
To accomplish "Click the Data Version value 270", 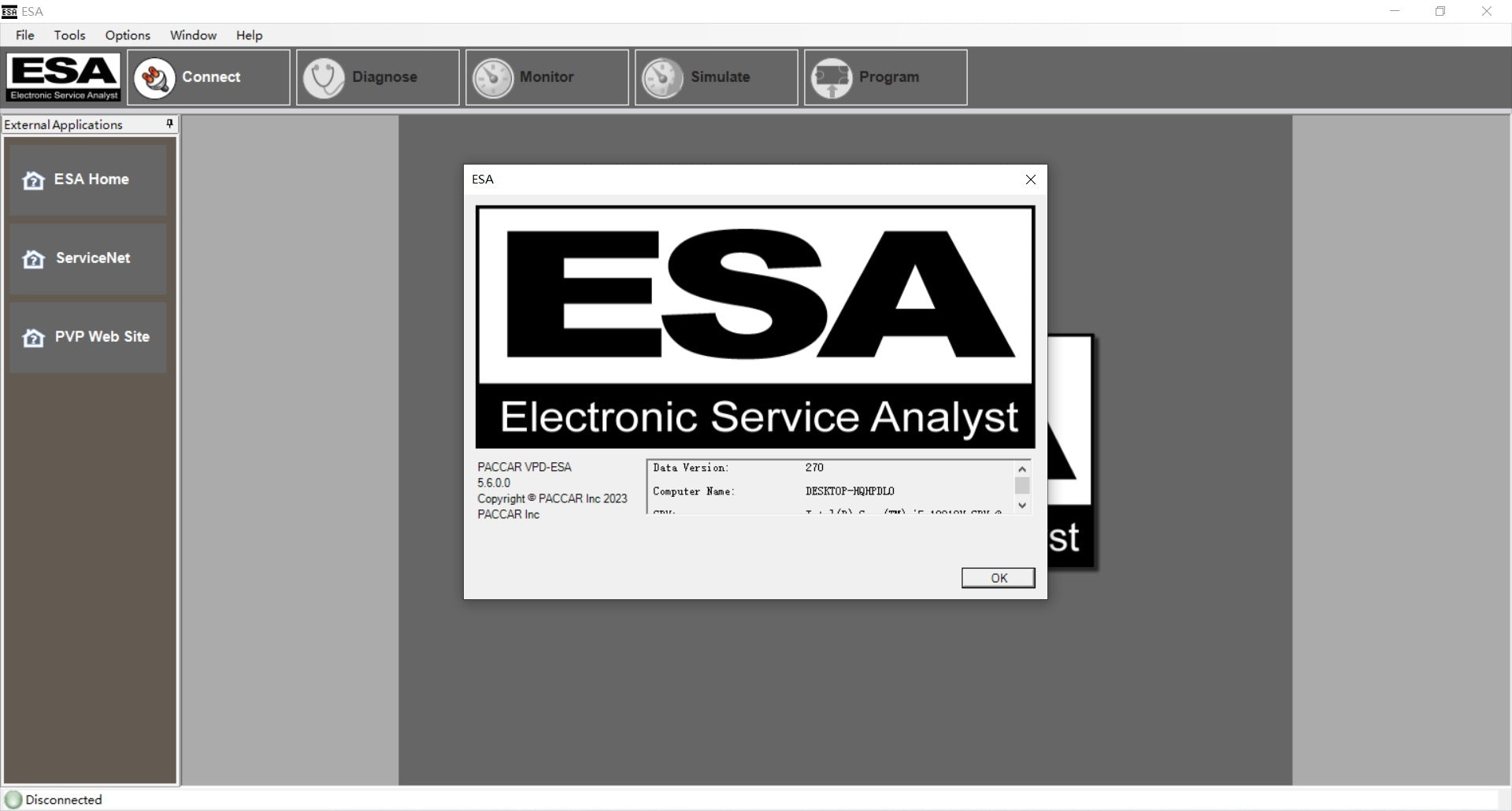I will click(814, 468).
